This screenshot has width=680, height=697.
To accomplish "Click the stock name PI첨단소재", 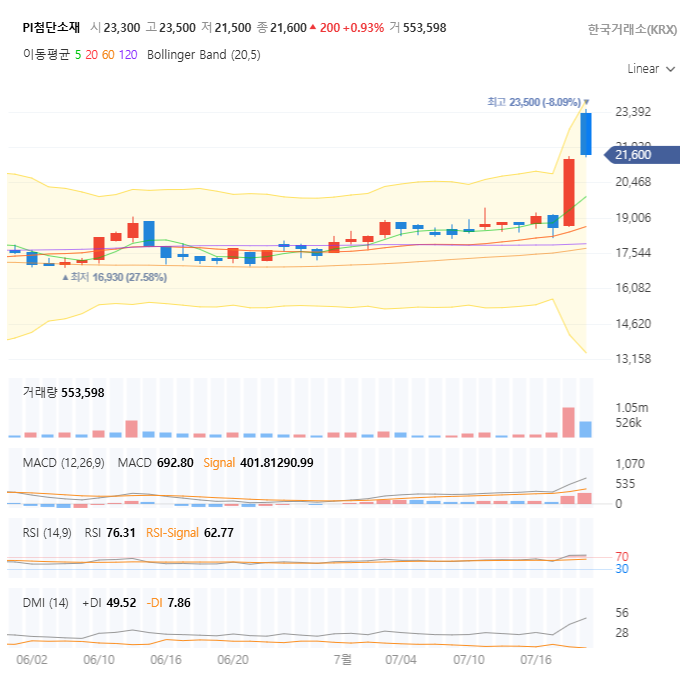I will pos(51,28).
